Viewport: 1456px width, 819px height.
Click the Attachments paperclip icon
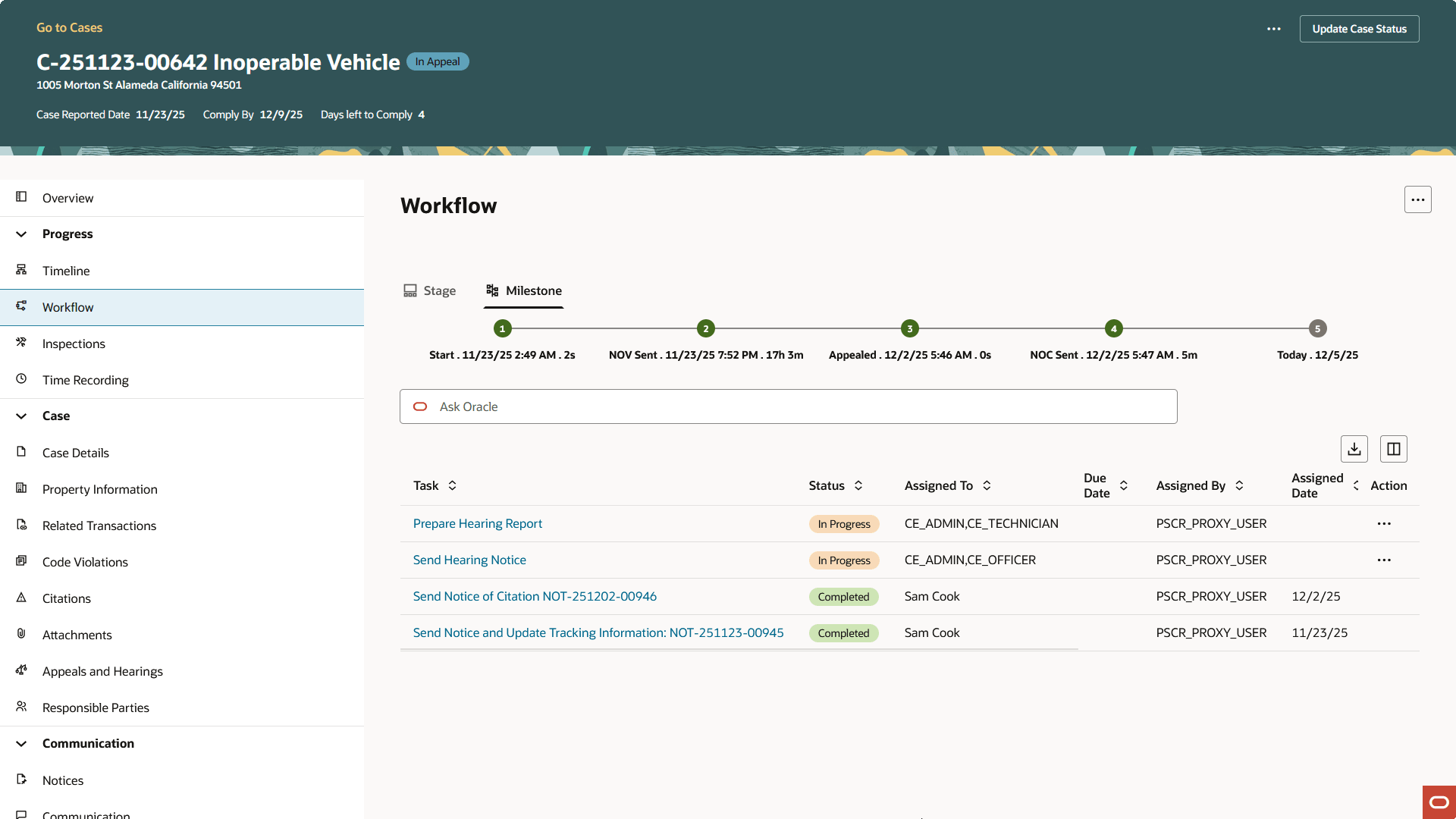click(x=21, y=634)
